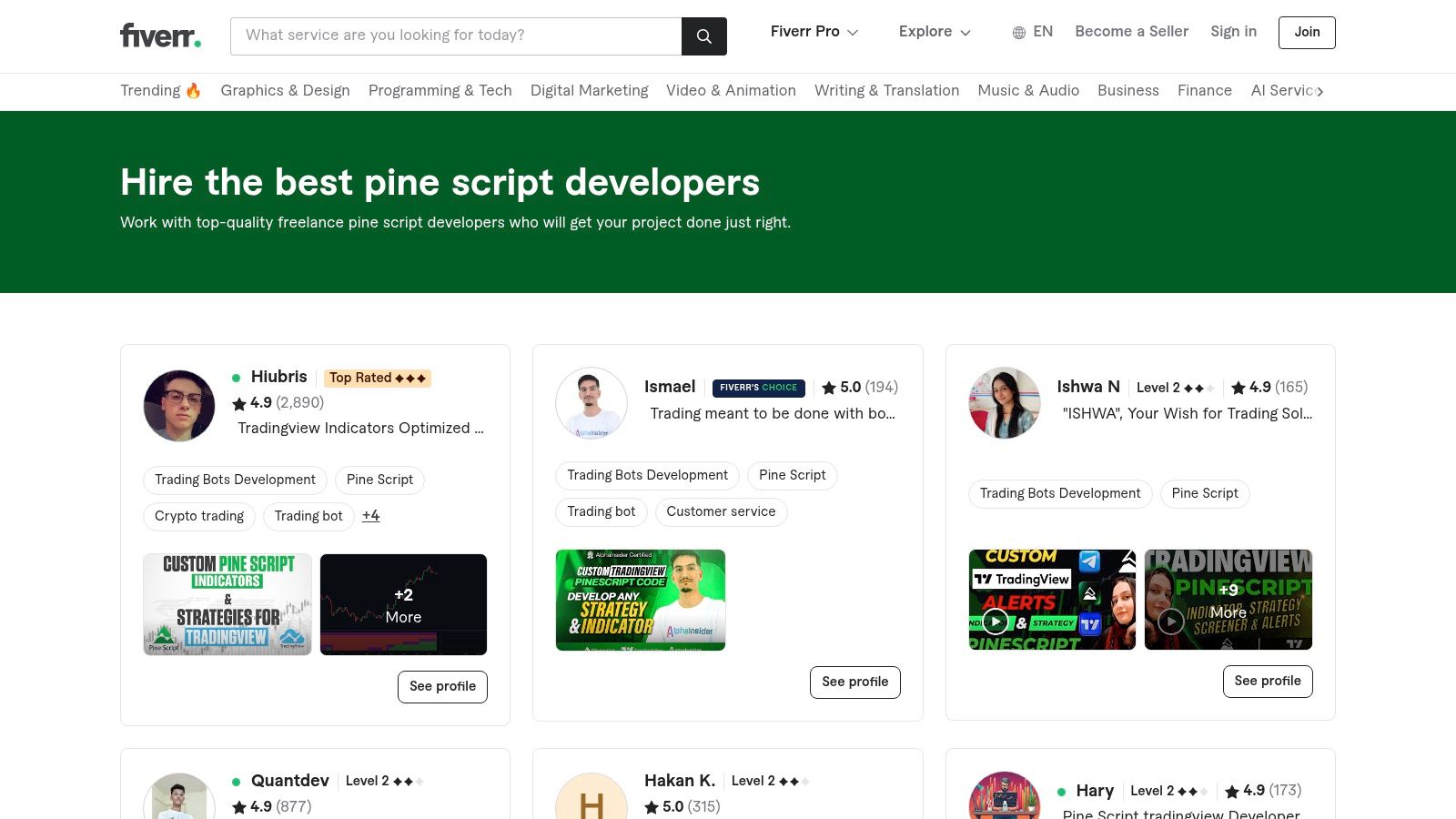Viewport: 1456px width, 819px height.
Task: Click the Trending fire icon
Action: [x=193, y=90]
